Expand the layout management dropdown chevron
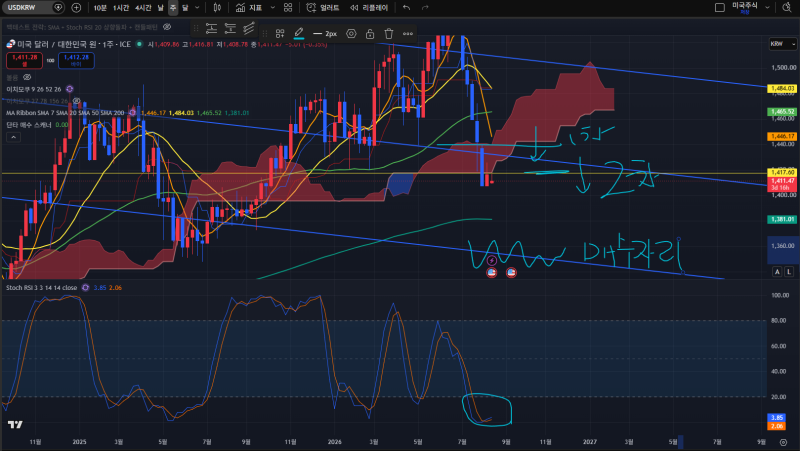Image resolution: width=800 pixels, height=451 pixels. coord(767,8)
